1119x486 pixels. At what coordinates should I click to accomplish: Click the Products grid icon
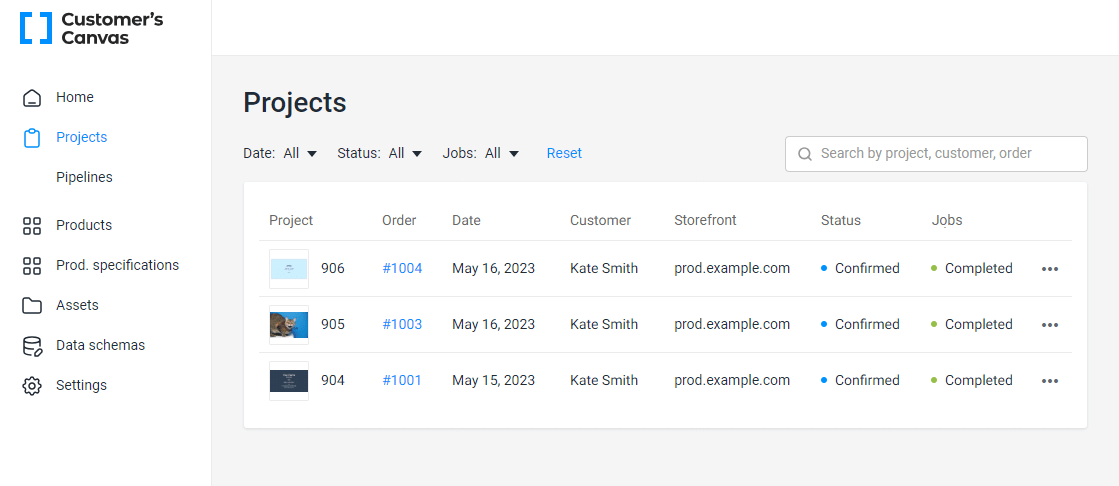pyautogui.click(x=31, y=226)
